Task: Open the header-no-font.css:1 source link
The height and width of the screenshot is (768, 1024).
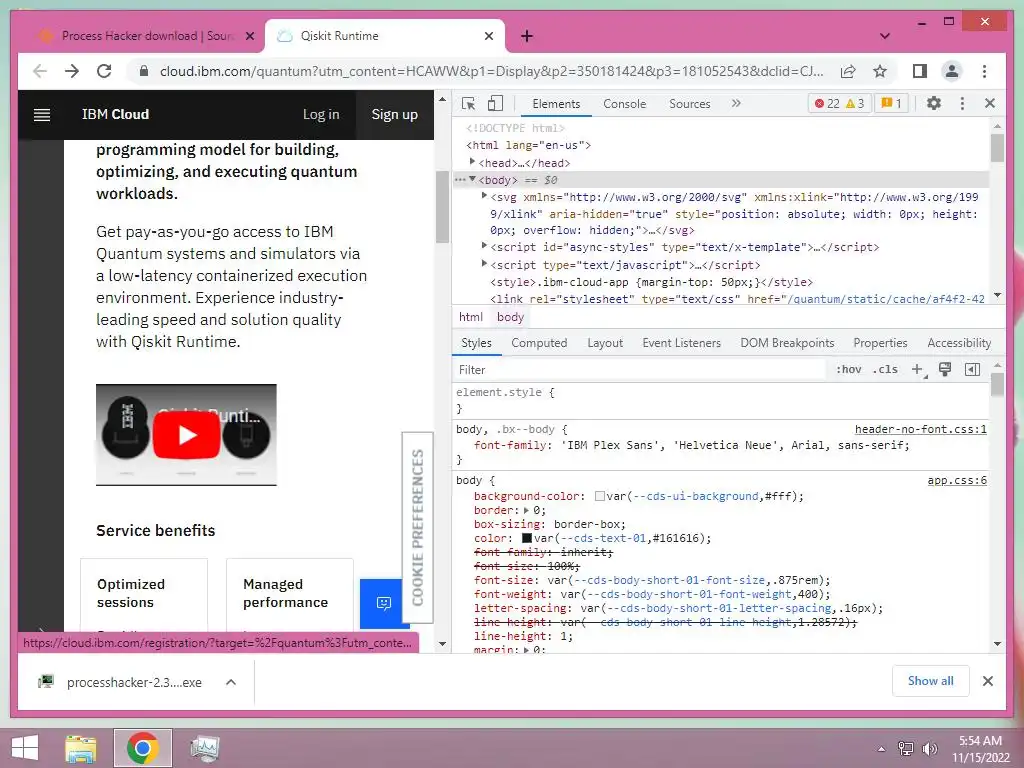Action: [x=920, y=429]
